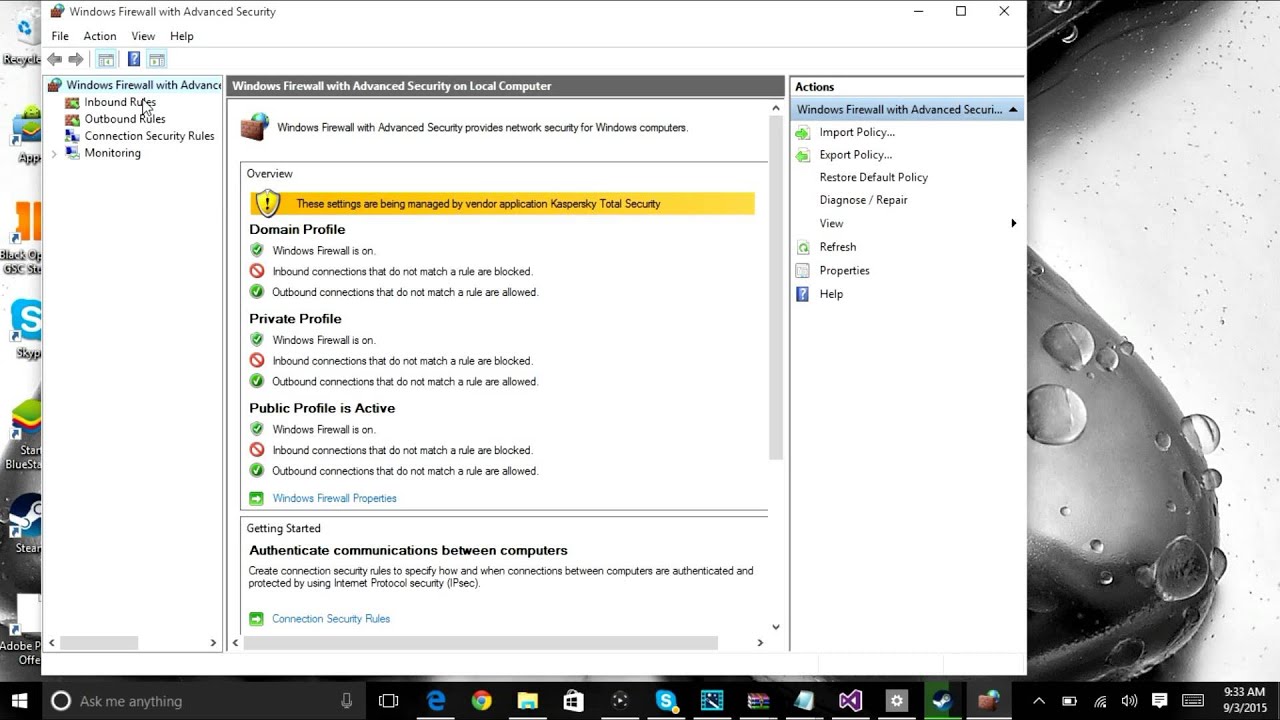Open File Explorer from the taskbar
The image size is (1280, 720).
(528, 701)
